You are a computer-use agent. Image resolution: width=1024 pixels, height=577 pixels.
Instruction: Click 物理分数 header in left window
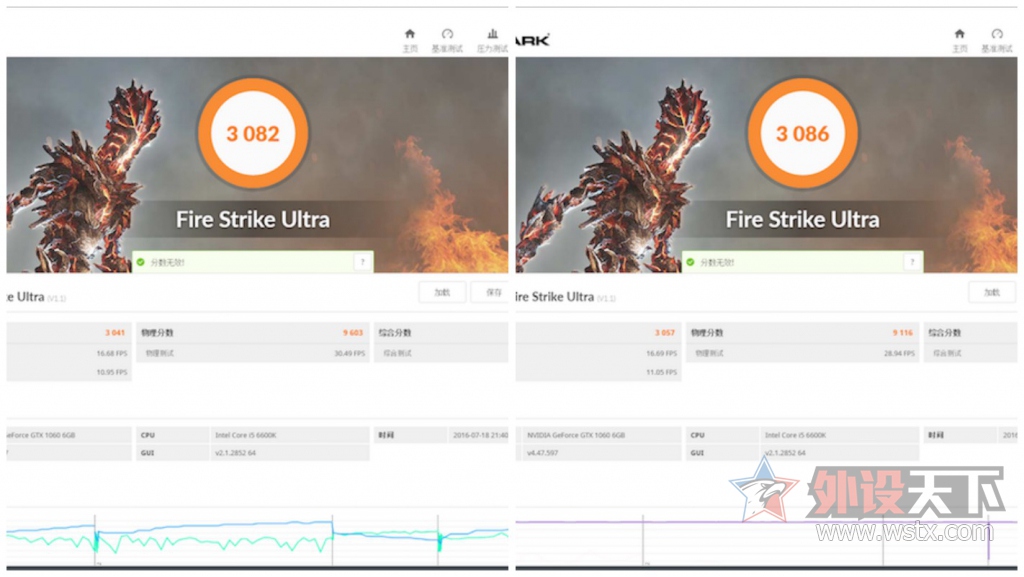157,333
